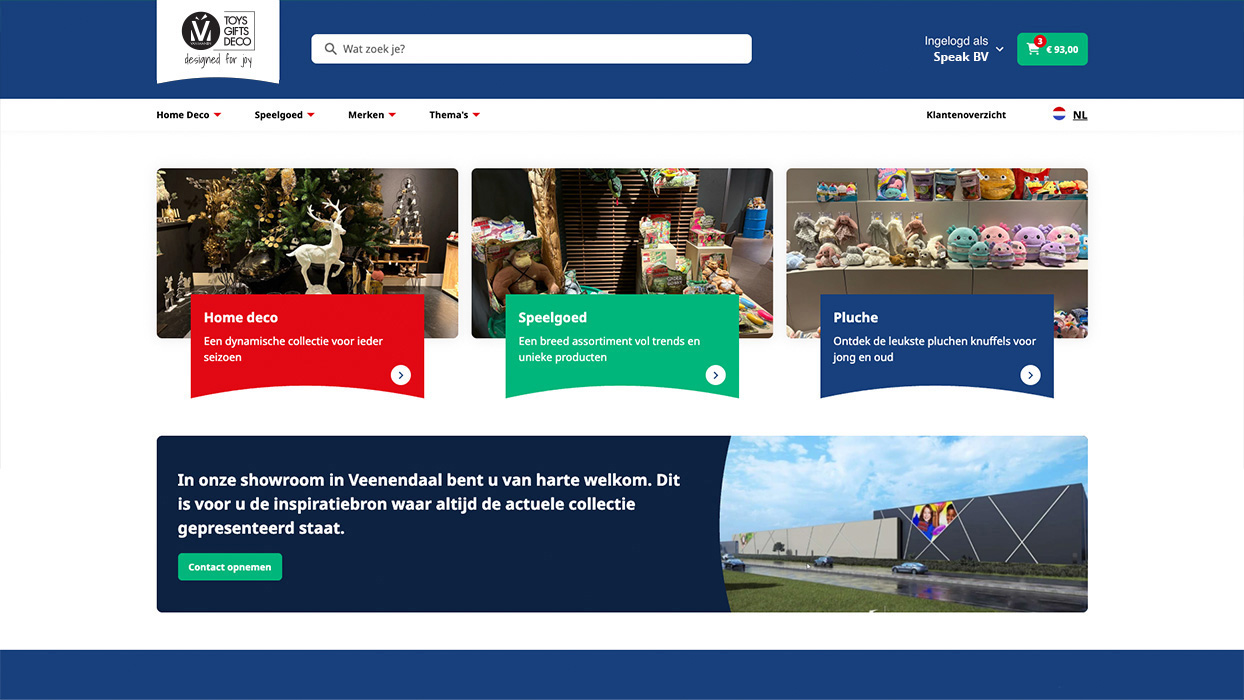This screenshot has height=700, width=1244.
Task: Click the Toys Gifts Deco logo
Action: (x=218, y=40)
